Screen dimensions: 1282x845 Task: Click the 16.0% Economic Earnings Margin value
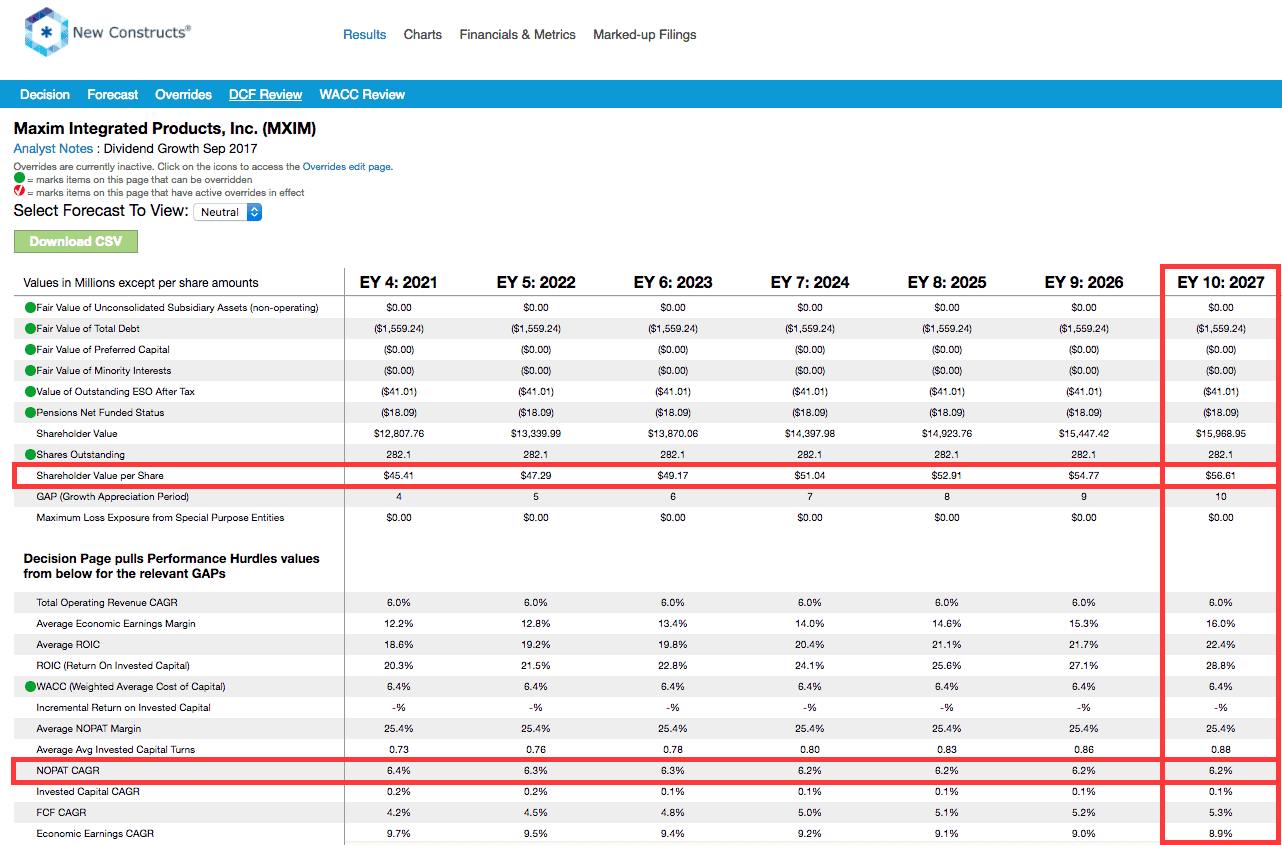point(1220,624)
